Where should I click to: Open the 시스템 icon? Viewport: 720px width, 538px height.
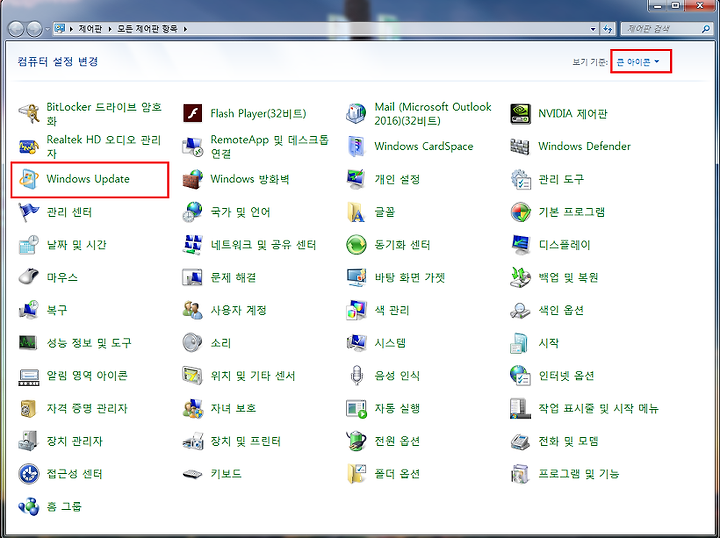click(x=356, y=343)
